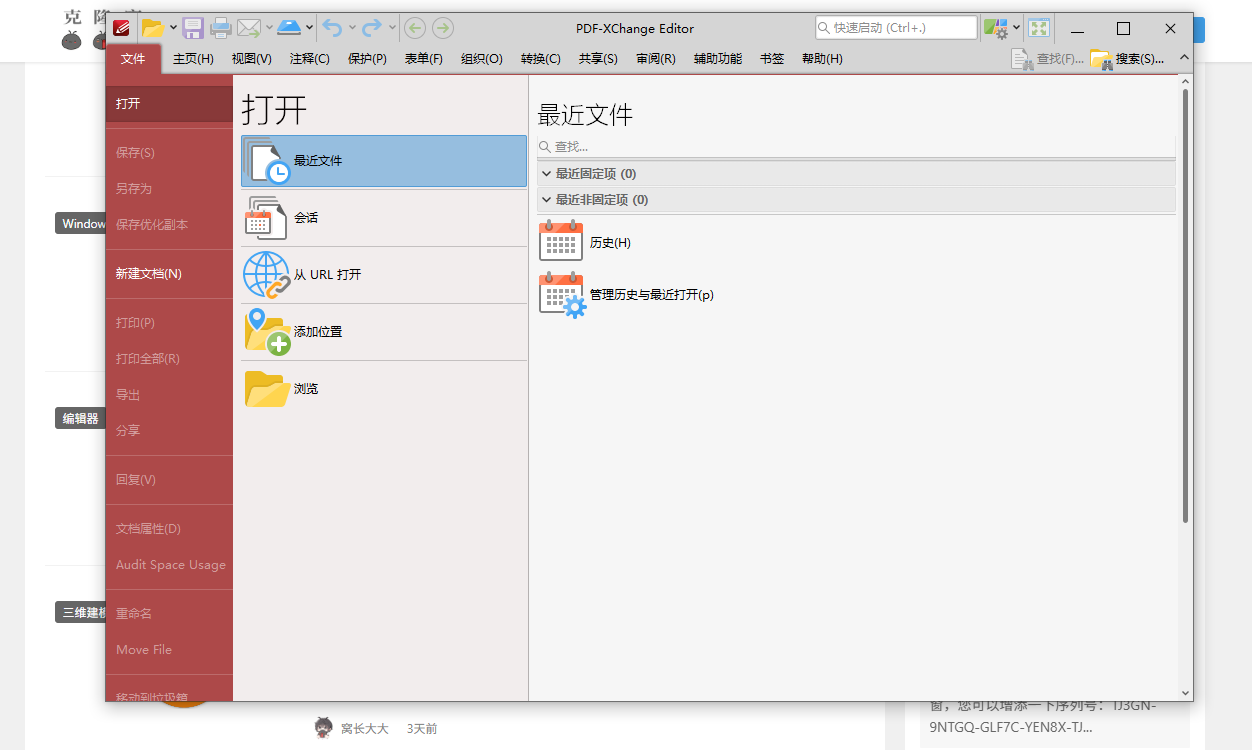Screen dimensions: 1252x750
Task: Click the UI options icon with gear
Action: pos(995,28)
